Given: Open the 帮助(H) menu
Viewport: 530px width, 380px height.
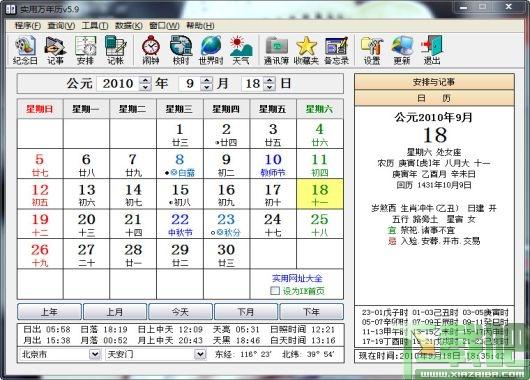Looking at the screenshot, I should 200,26.
